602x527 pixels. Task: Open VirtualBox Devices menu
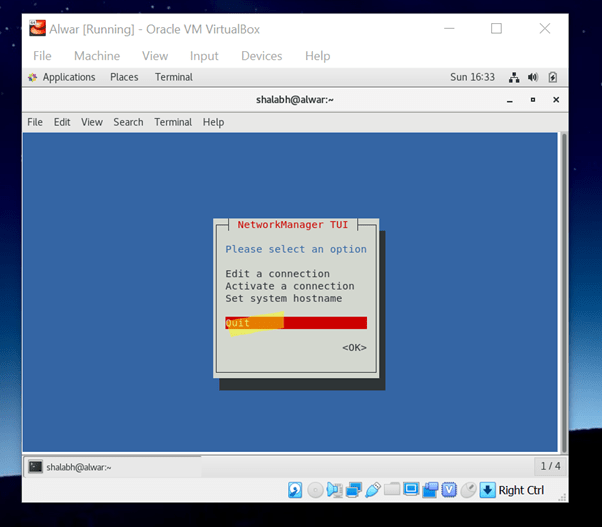(261, 56)
